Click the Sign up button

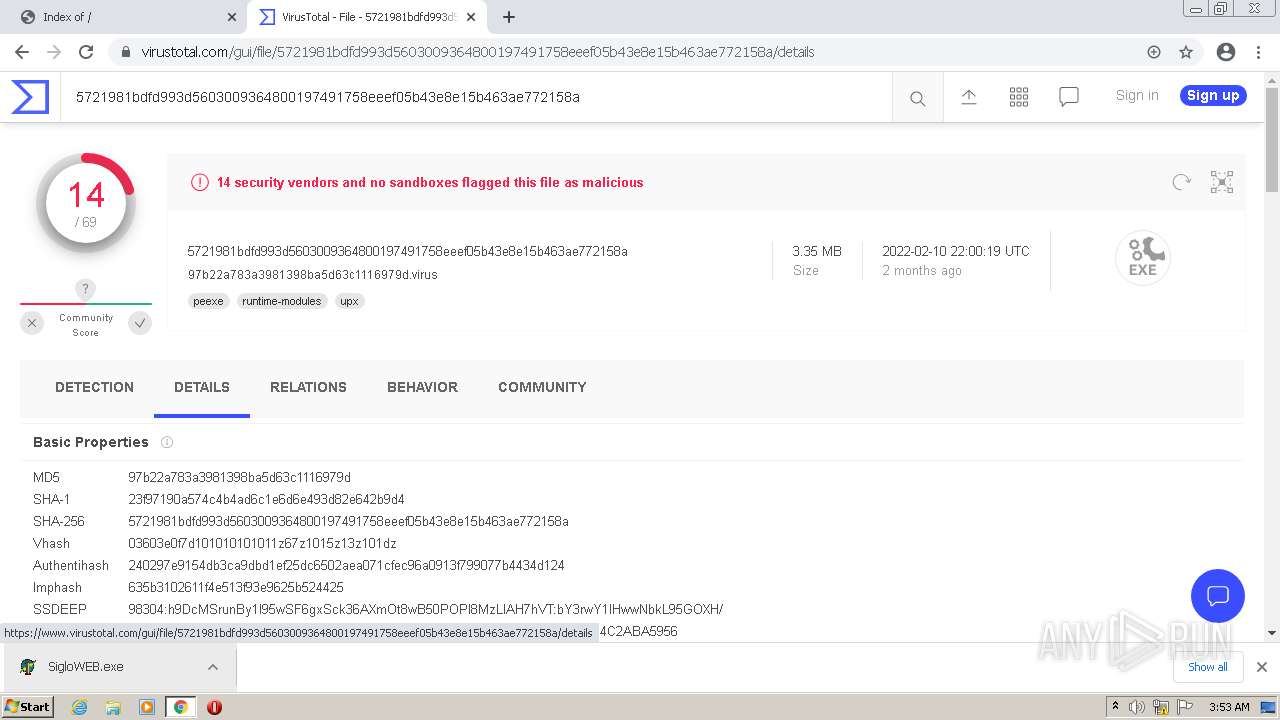pos(1213,95)
